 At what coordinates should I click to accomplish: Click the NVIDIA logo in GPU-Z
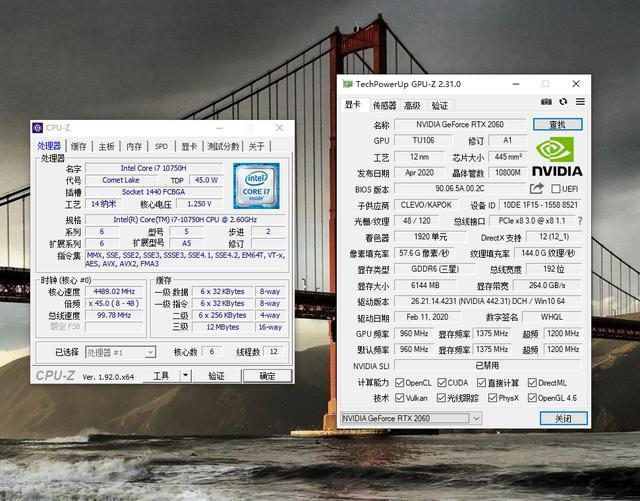[x=557, y=157]
